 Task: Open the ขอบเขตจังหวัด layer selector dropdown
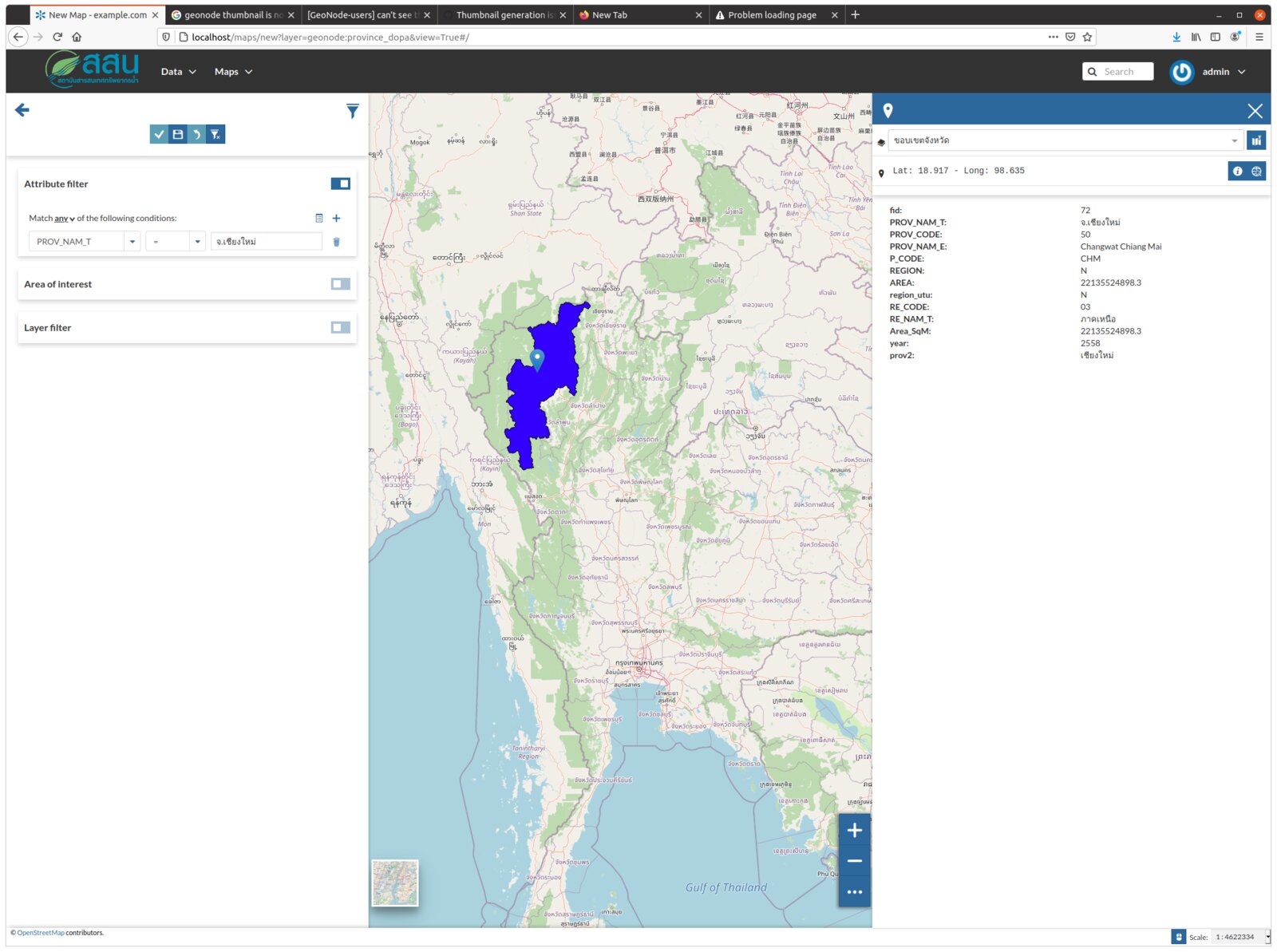(x=1065, y=140)
